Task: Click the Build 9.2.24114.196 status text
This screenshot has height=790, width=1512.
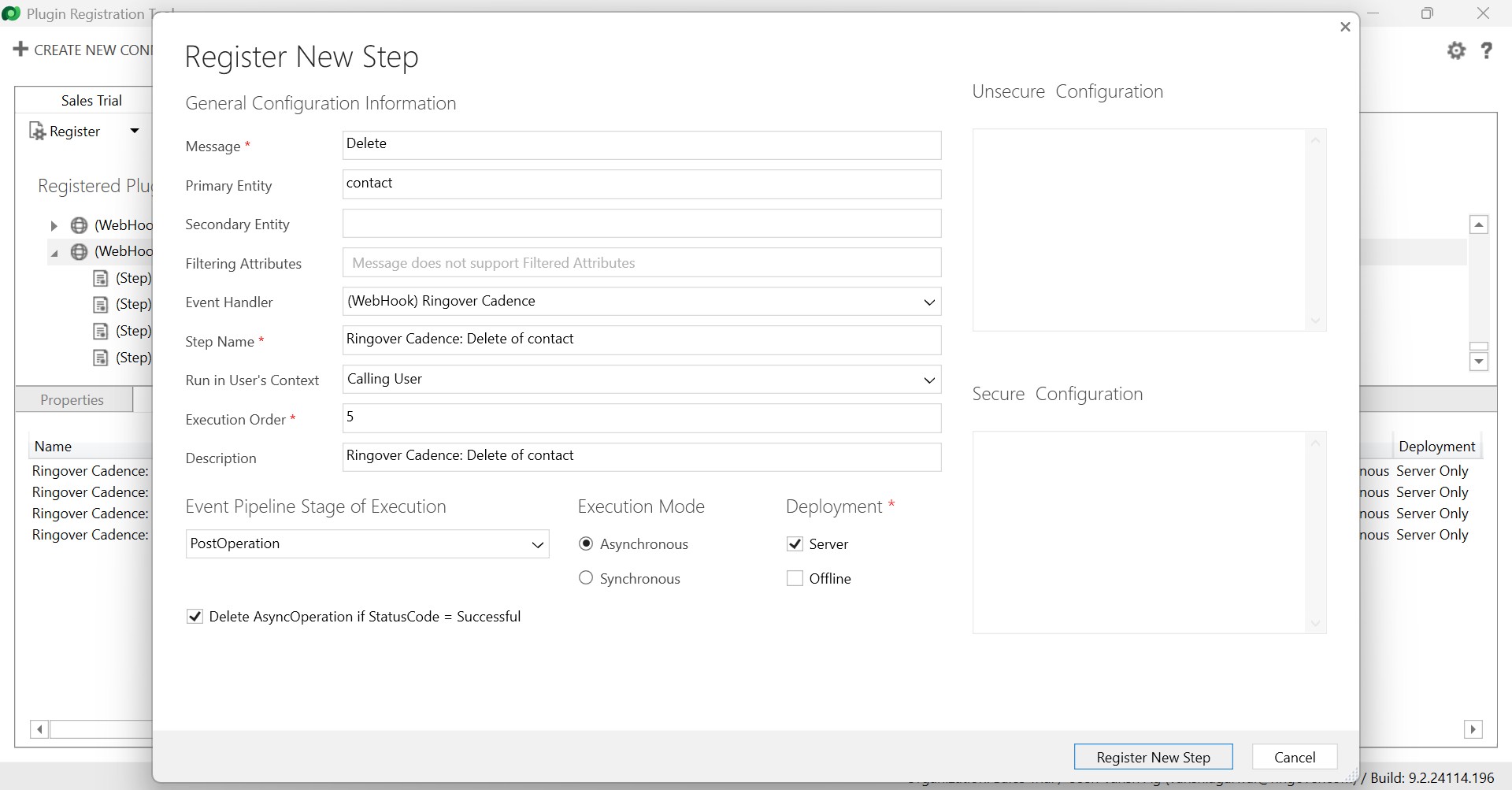Action: (x=1432, y=777)
